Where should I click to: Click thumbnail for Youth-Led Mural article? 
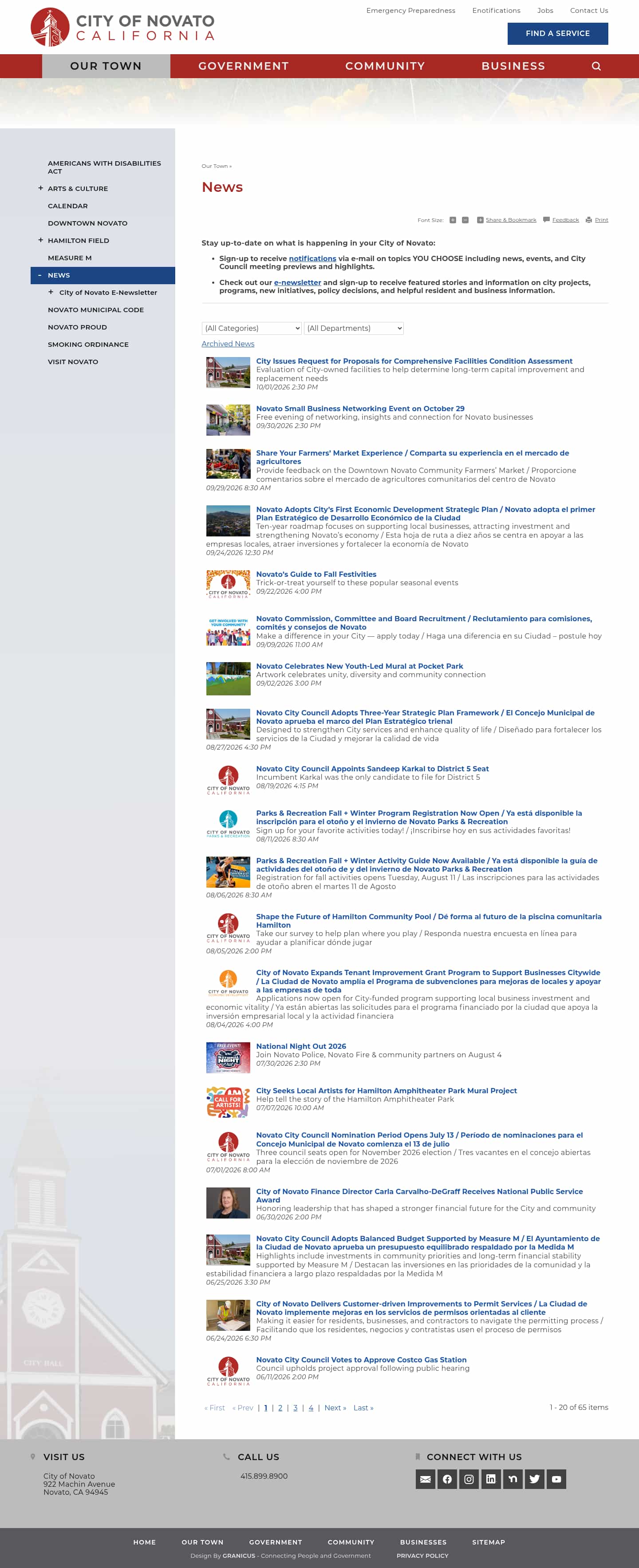coord(228,679)
